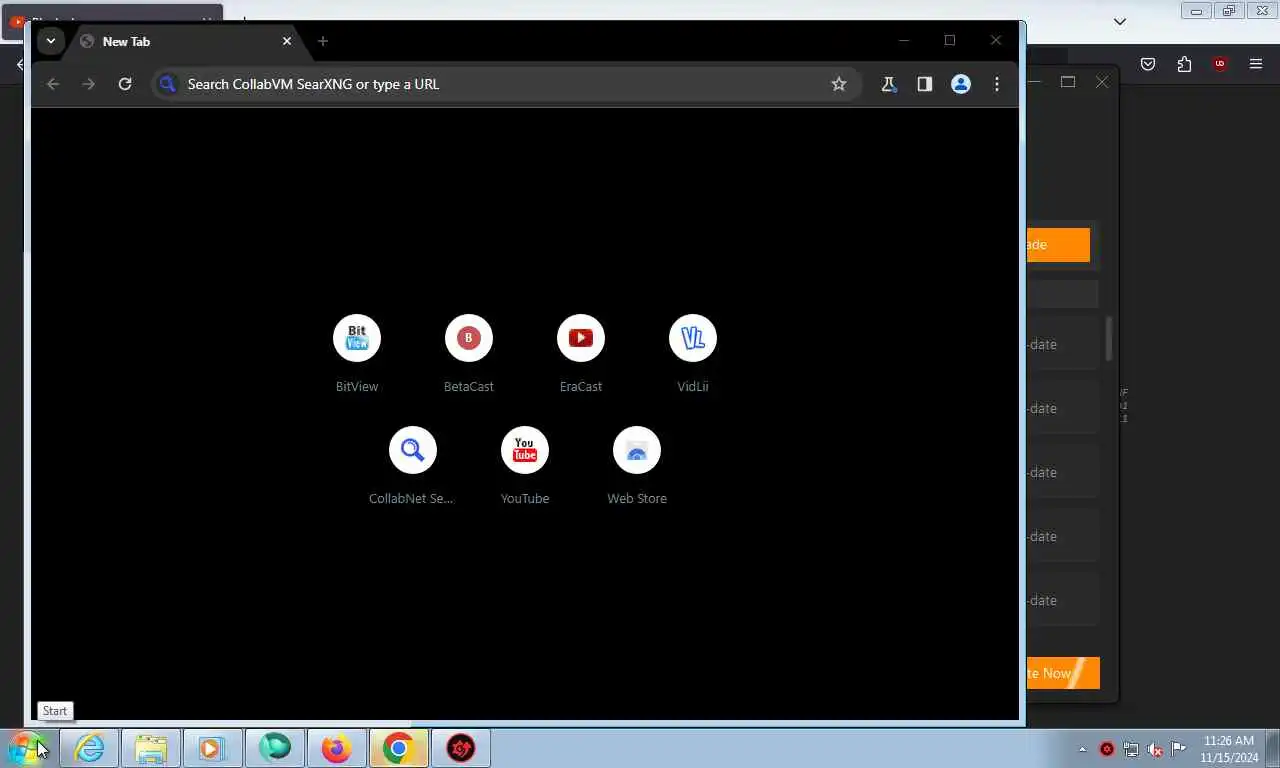Switch to Chrome from the taskbar
The height and width of the screenshot is (768, 1280).
point(398,748)
